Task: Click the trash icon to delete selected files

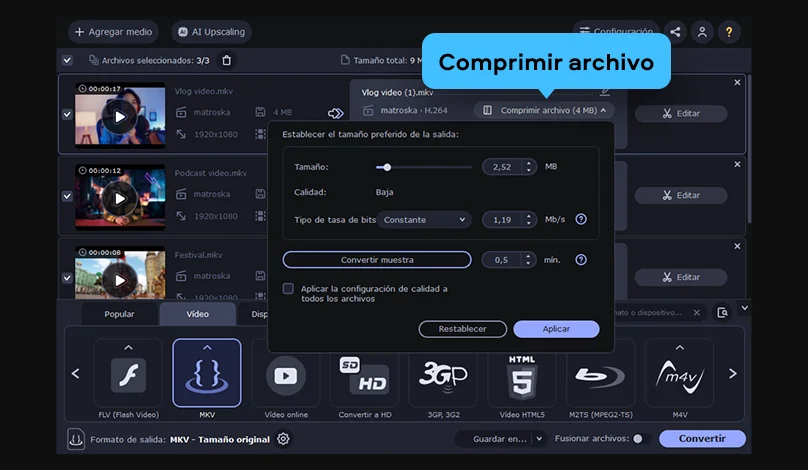Action: point(227,60)
